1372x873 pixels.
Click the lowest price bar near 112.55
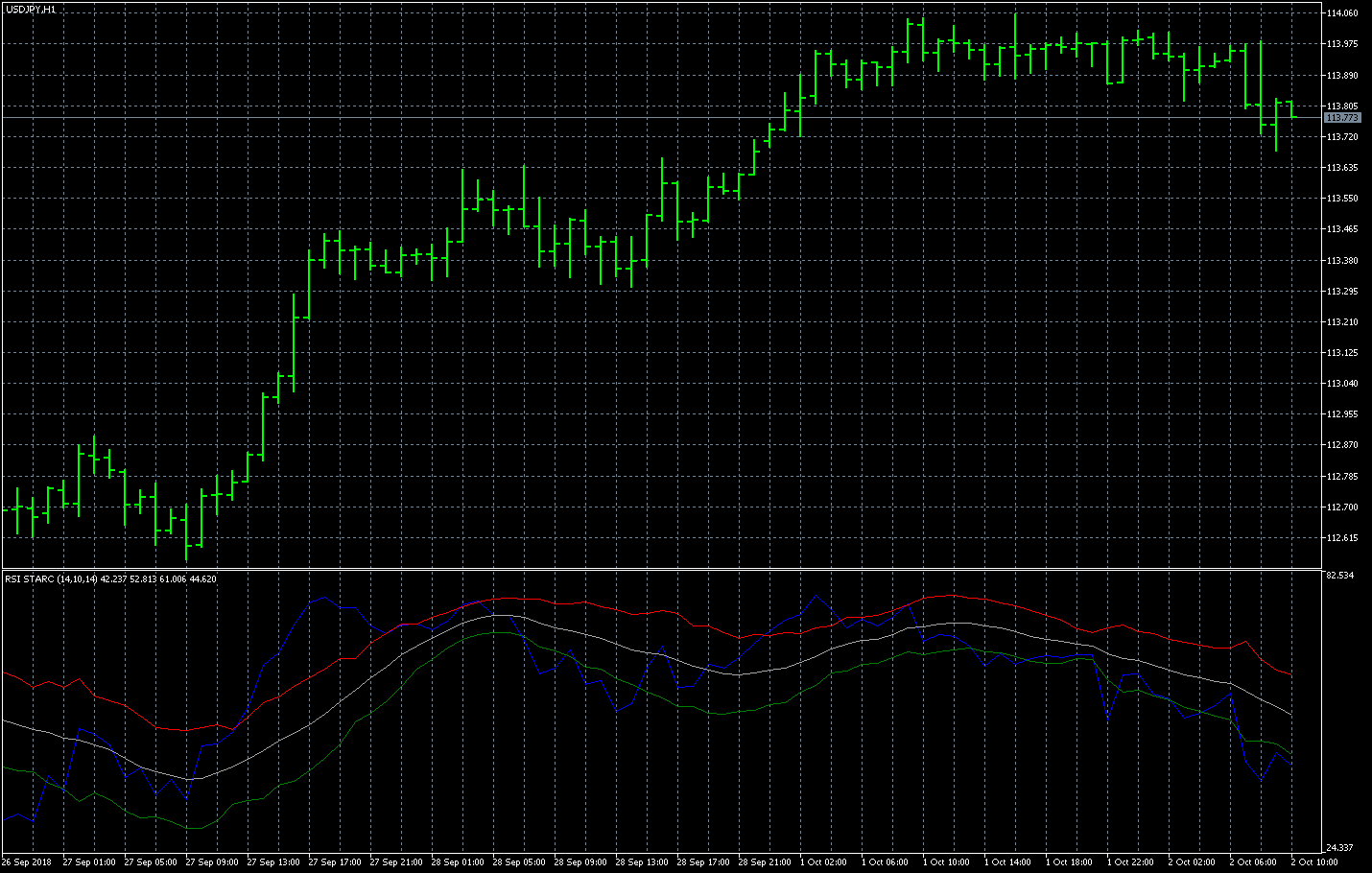(186, 532)
